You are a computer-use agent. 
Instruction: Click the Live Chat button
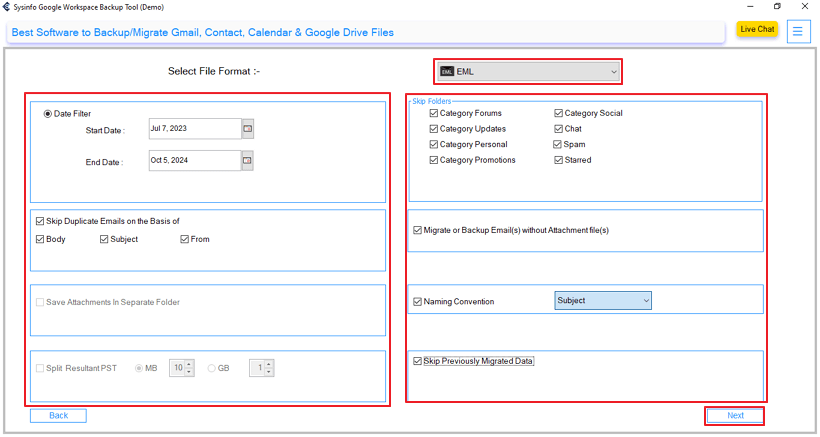[x=757, y=30]
